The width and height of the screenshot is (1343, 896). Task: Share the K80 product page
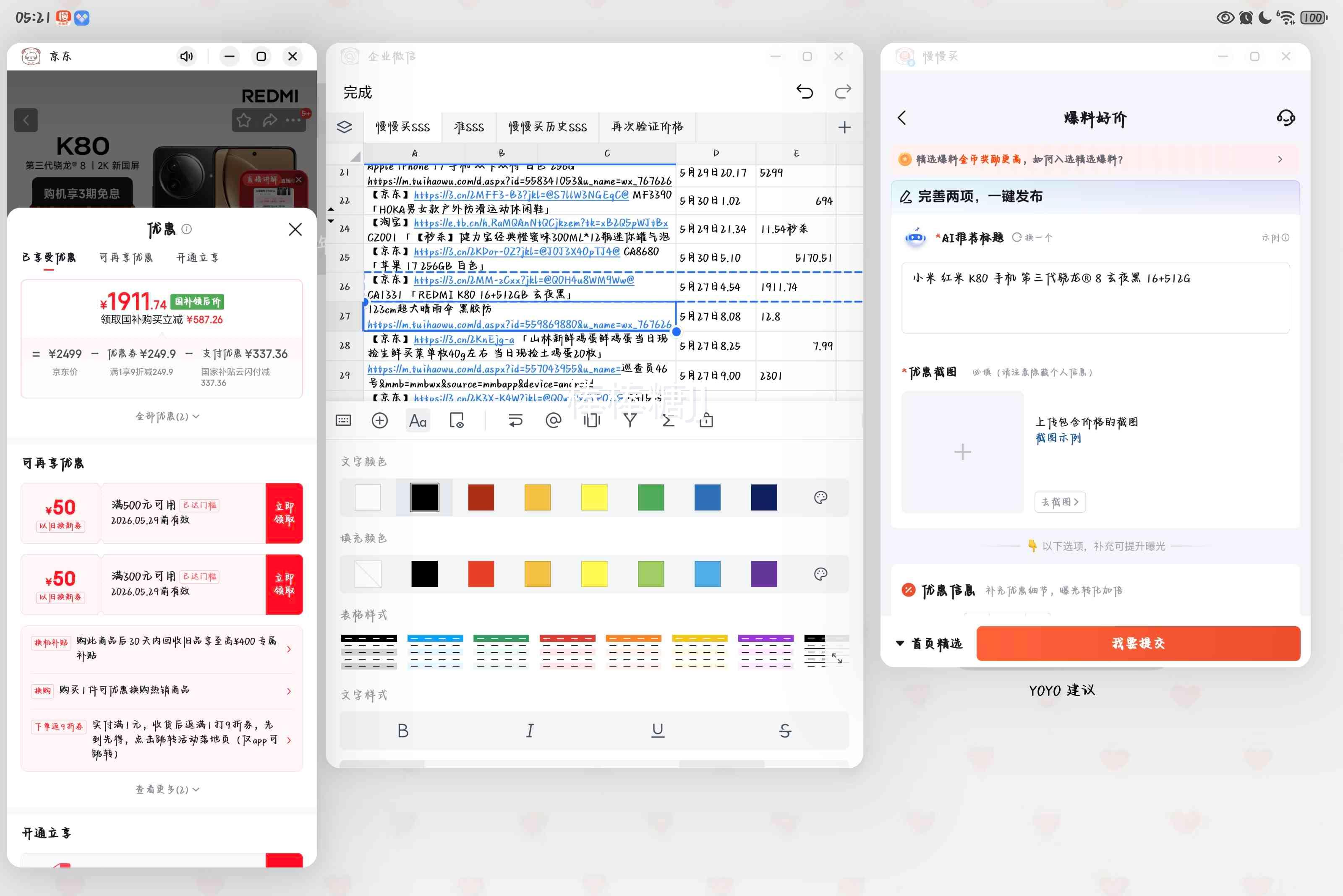[x=270, y=120]
